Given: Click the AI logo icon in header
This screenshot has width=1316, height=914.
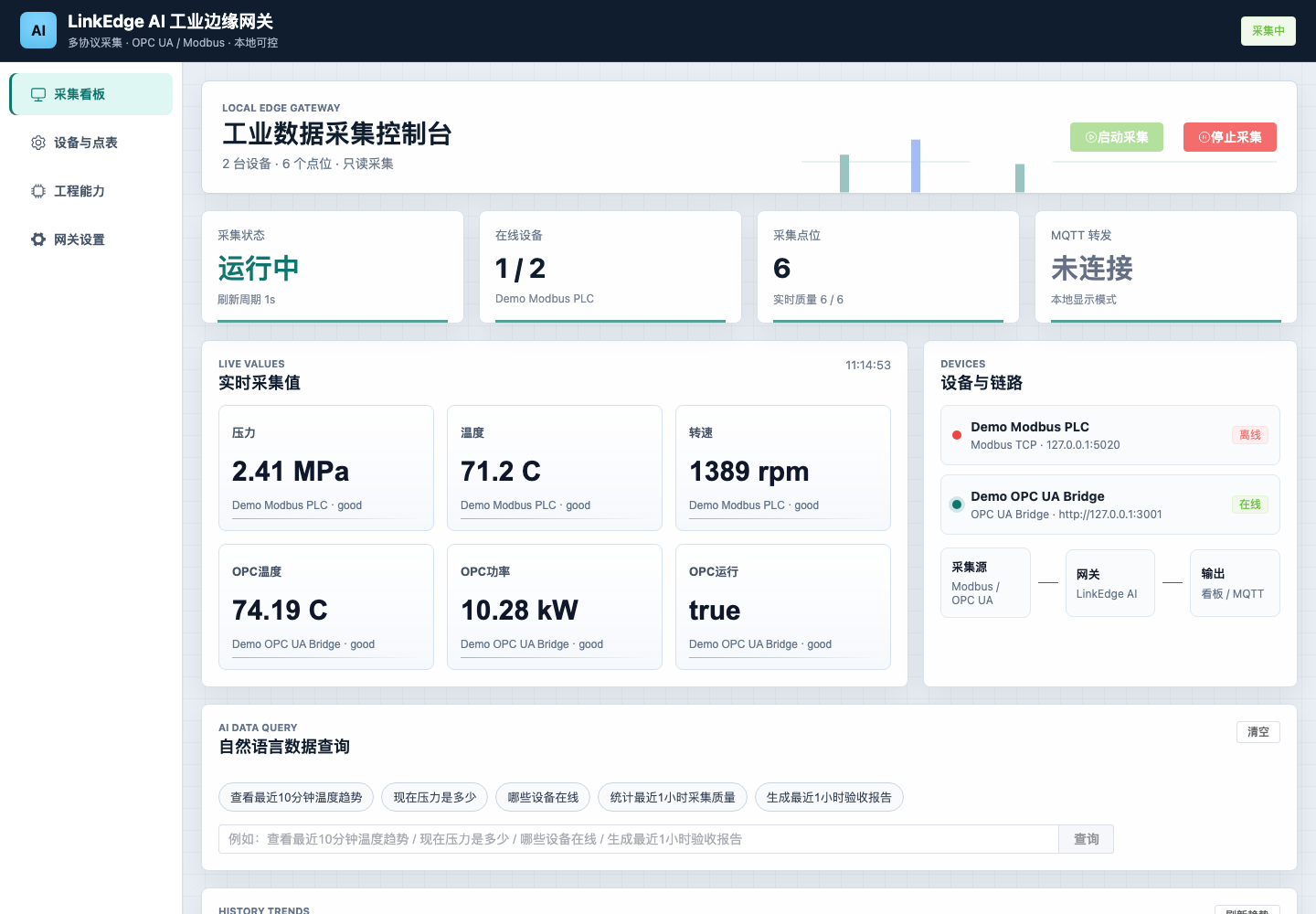Looking at the screenshot, I should pyautogui.click(x=38, y=30).
